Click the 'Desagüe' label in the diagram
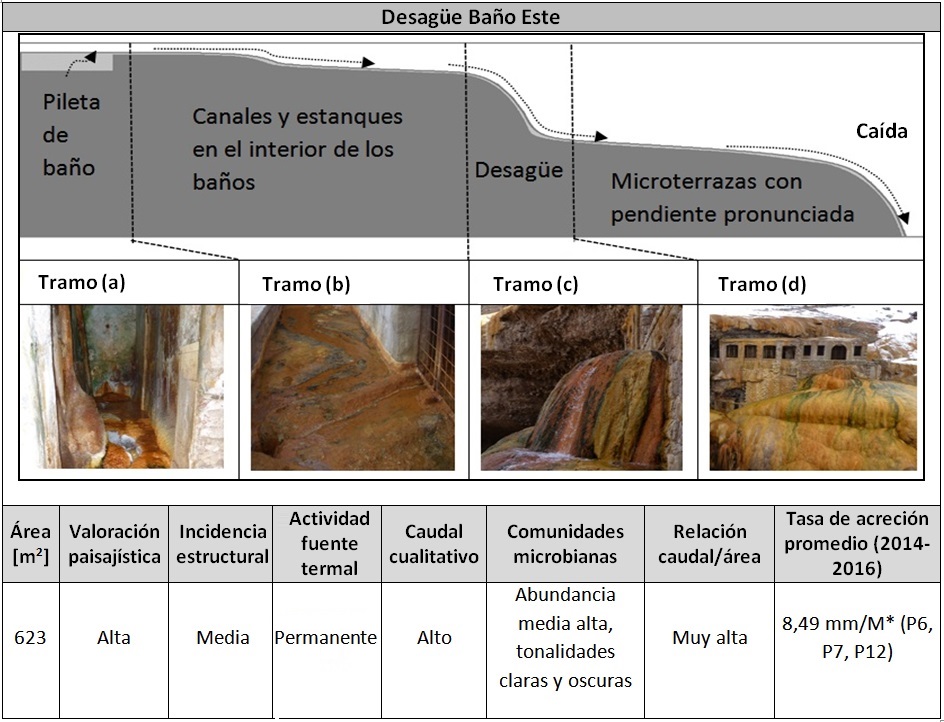The image size is (944, 722). pos(518,170)
